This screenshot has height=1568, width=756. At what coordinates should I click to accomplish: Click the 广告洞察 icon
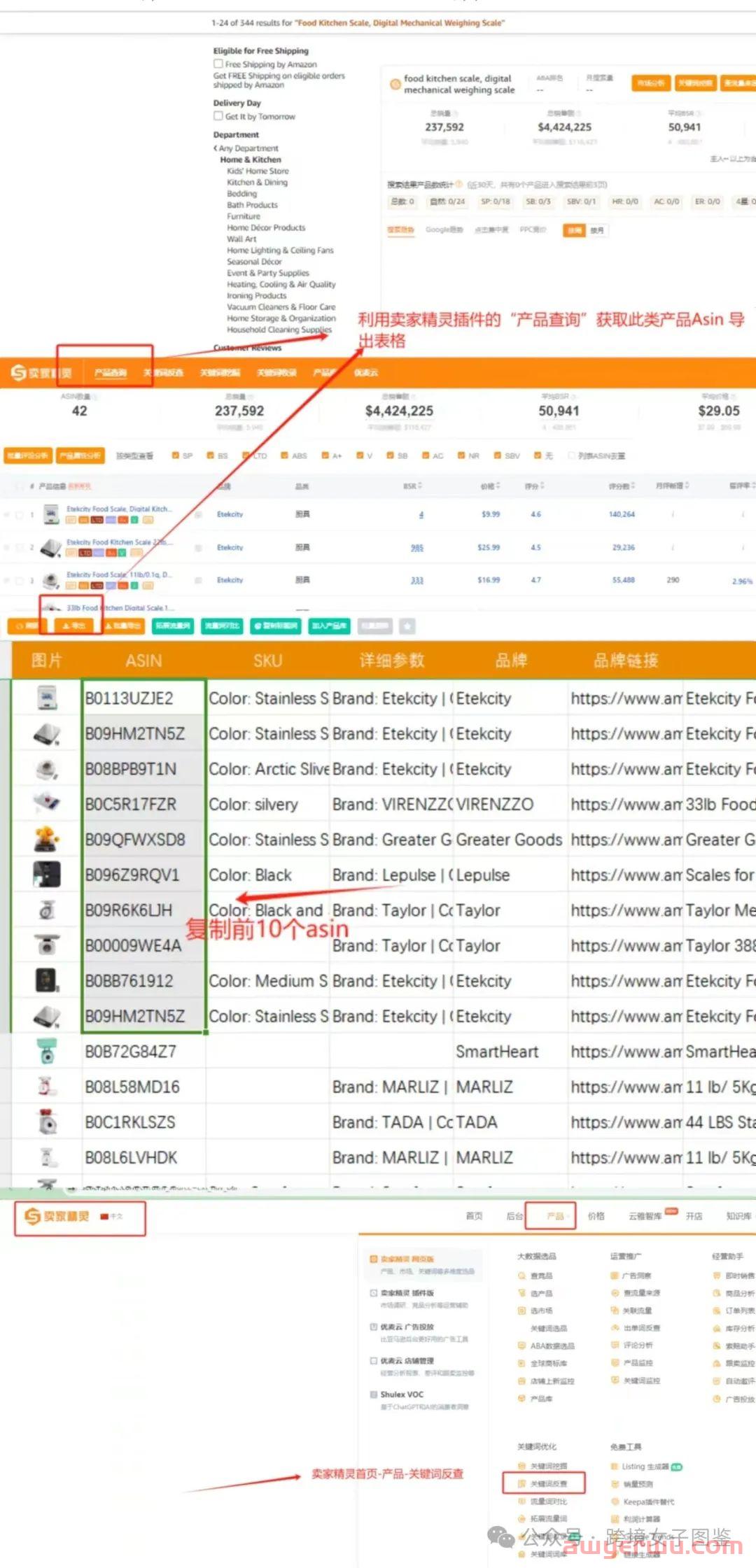[615, 1276]
